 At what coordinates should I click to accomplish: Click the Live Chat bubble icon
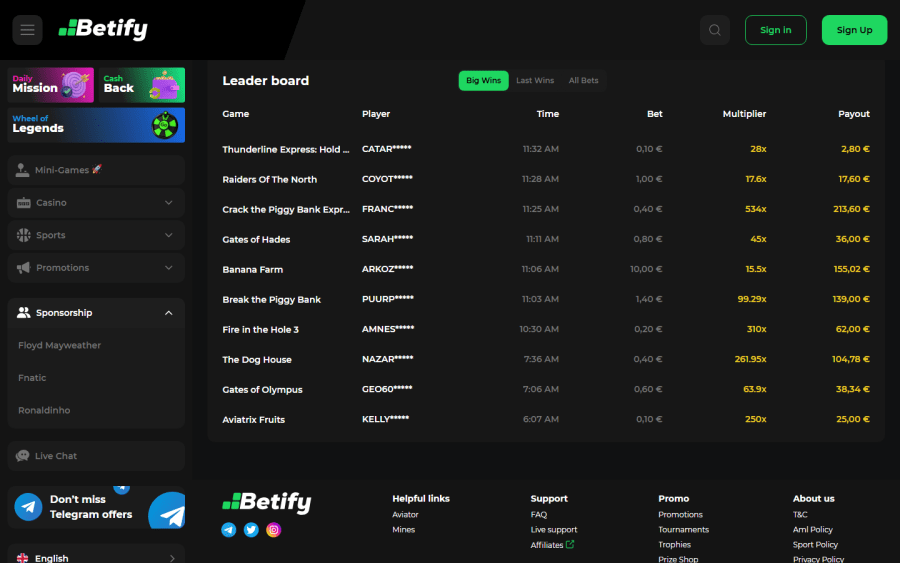pos(22,456)
